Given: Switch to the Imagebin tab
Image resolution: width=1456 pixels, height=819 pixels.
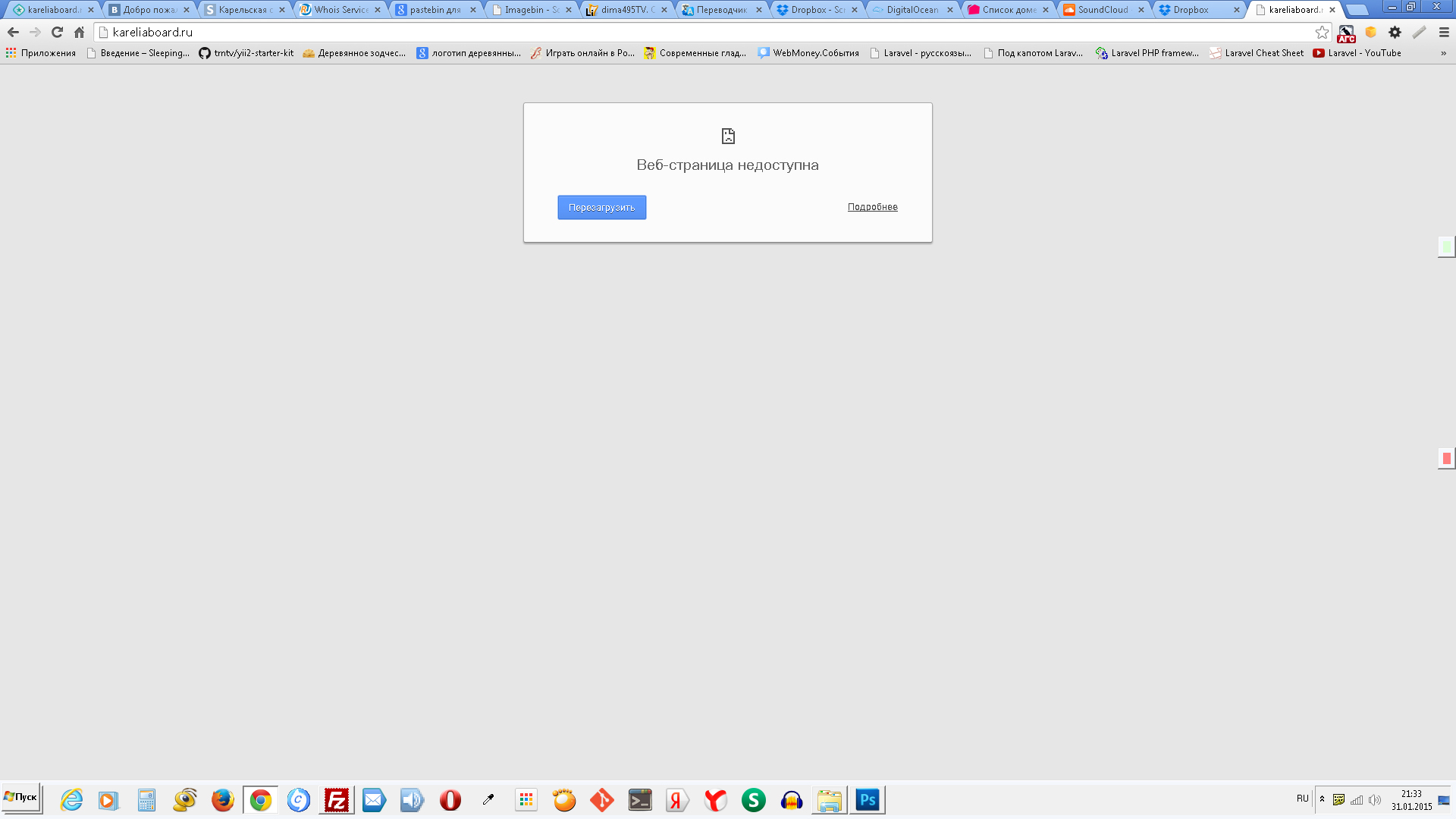Looking at the screenshot, I should [531, 10].
